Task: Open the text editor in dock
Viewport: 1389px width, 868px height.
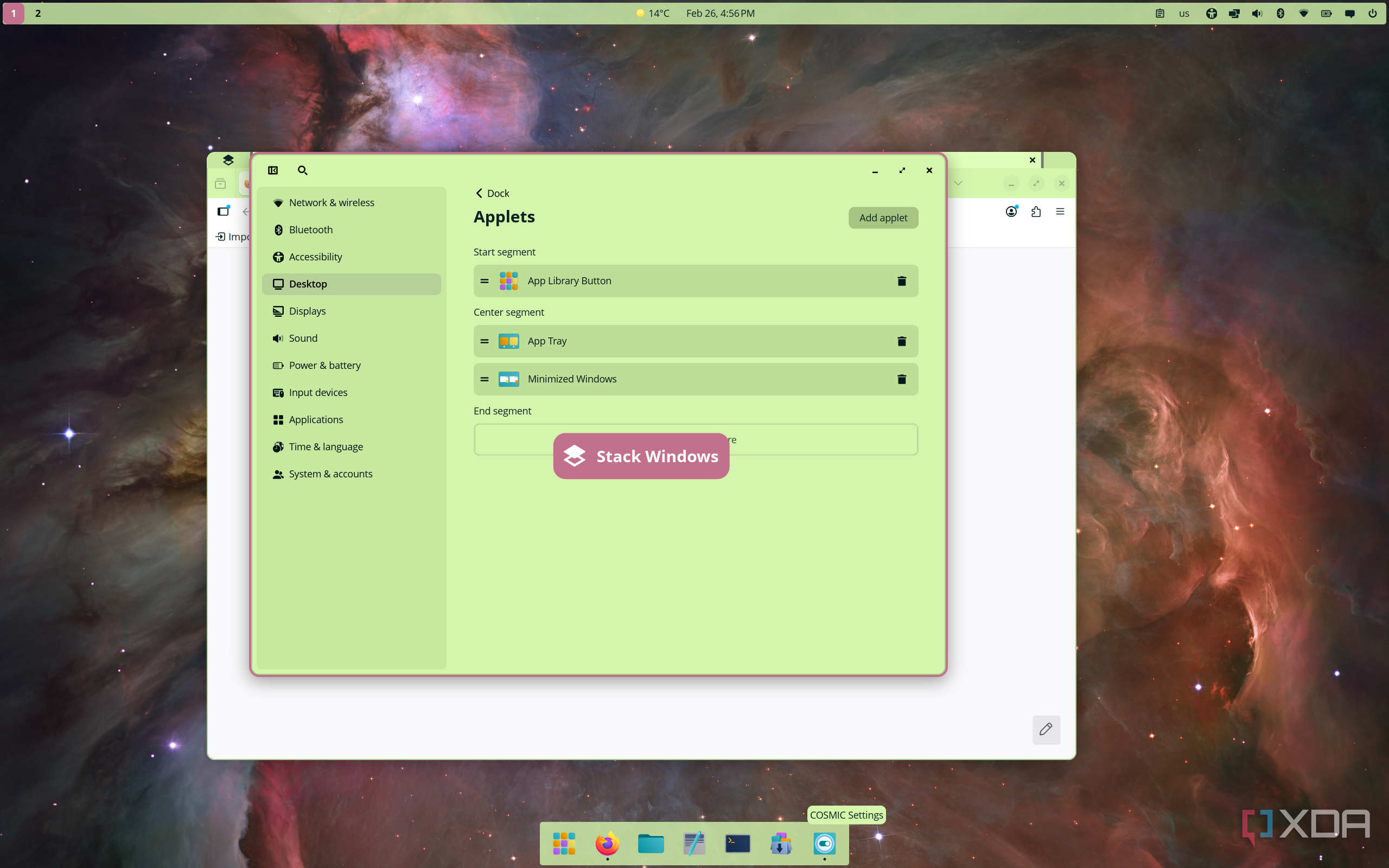Action: coord(694,843)
